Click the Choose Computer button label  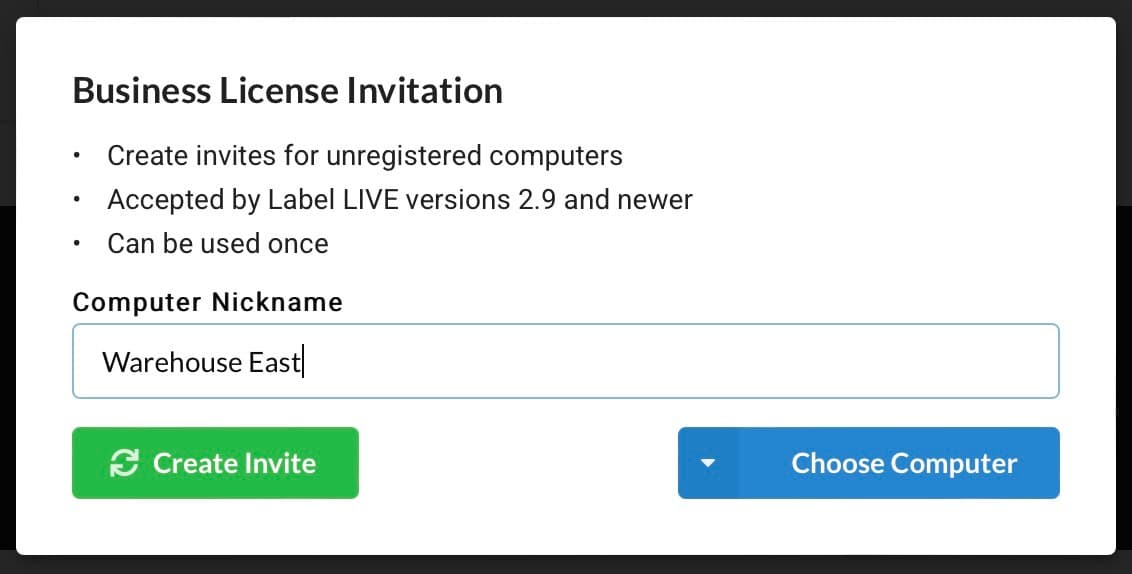point(904,463)
